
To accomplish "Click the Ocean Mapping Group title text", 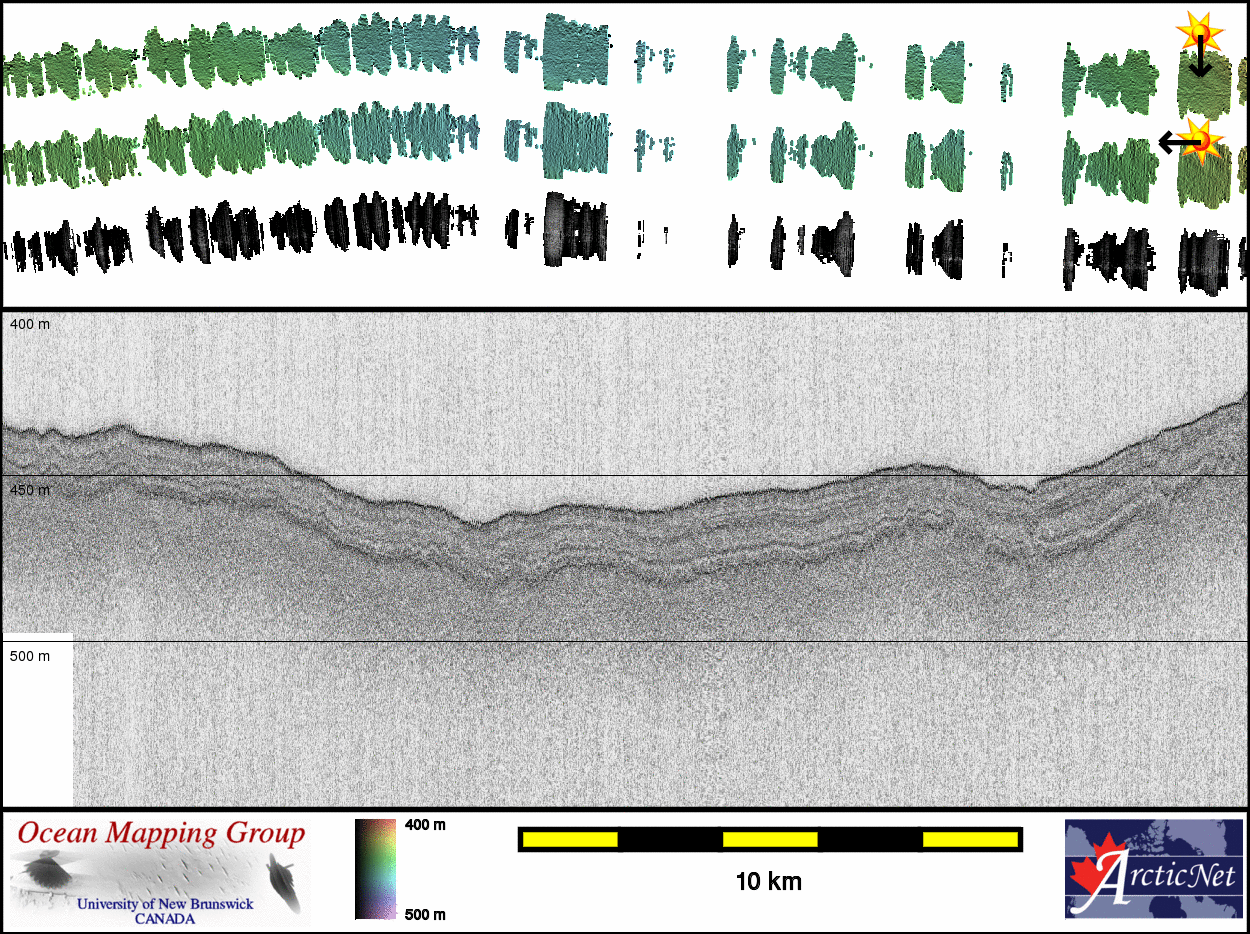I will [161, 833].
